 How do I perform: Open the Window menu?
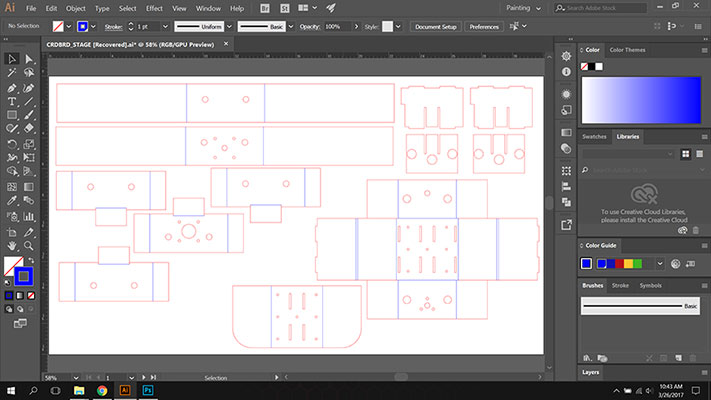coord(208,8)
